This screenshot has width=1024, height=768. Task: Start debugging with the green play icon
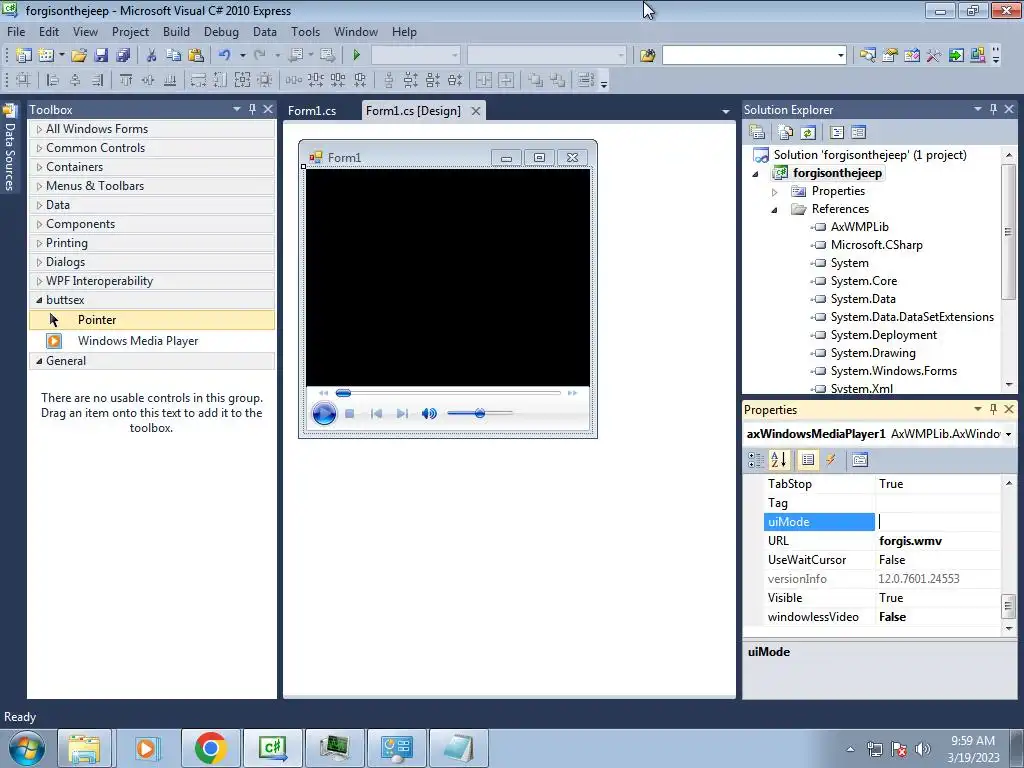tap(357, 56)
